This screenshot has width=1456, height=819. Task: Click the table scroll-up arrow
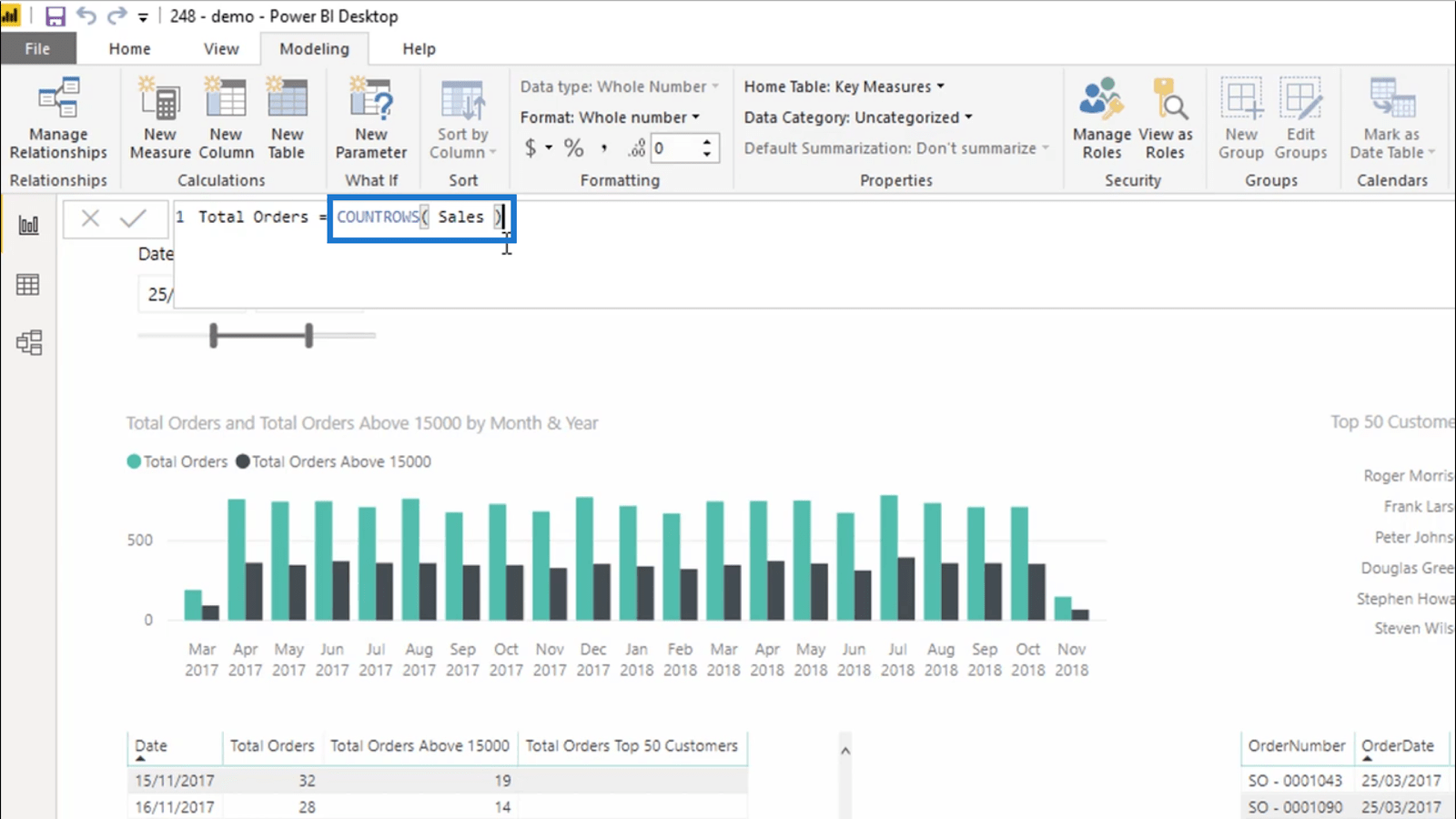pyautogui.click(x=845, y=751)
